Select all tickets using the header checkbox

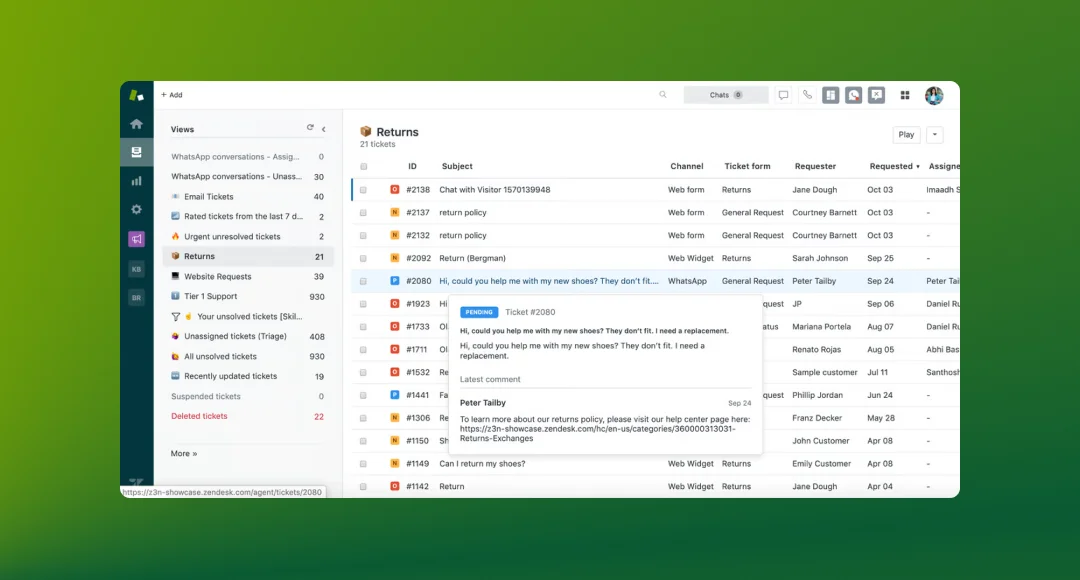coord(362,166)
